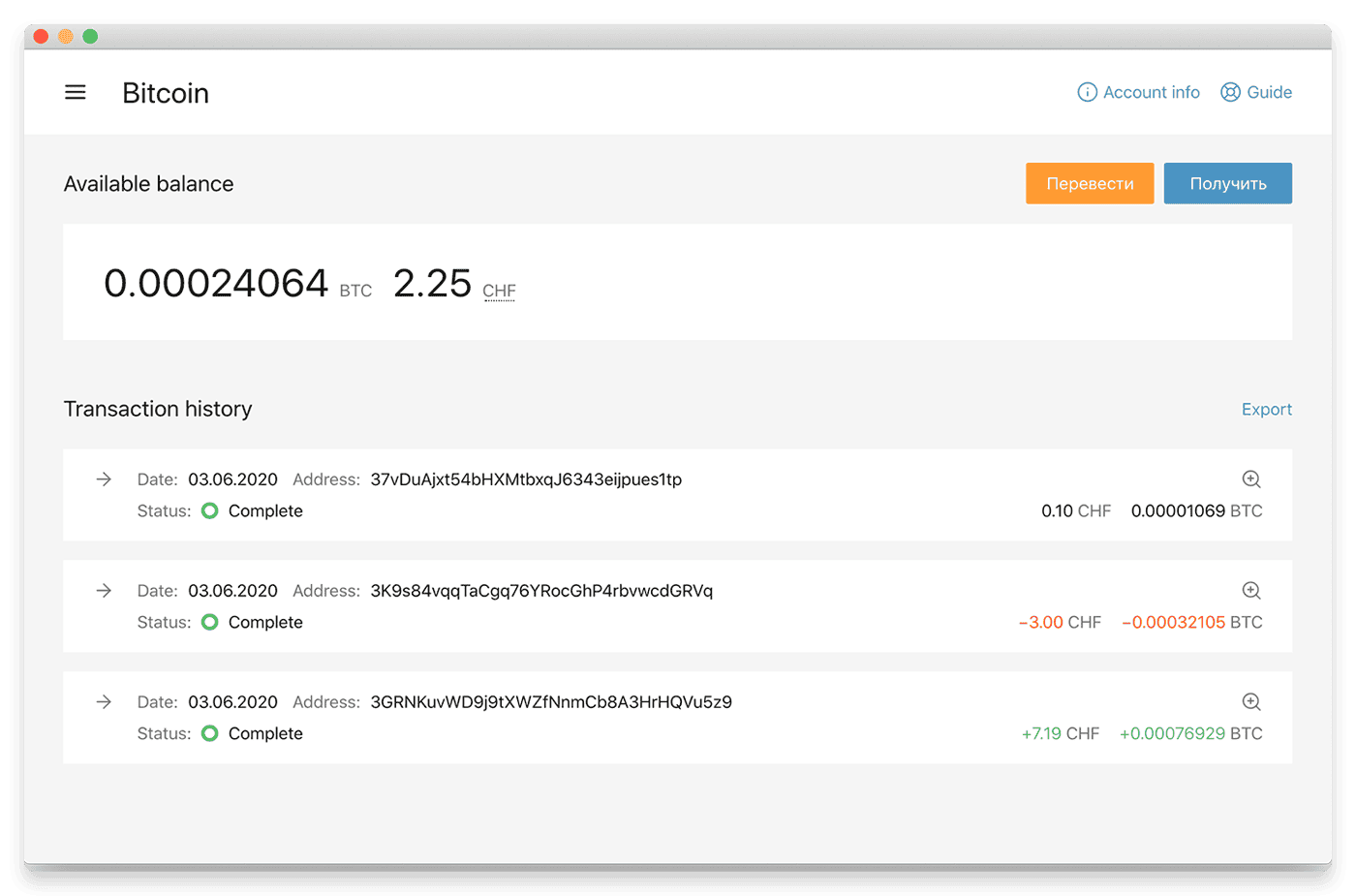
Task: Click the Bitcoin page title
Action: coord(166,93)
